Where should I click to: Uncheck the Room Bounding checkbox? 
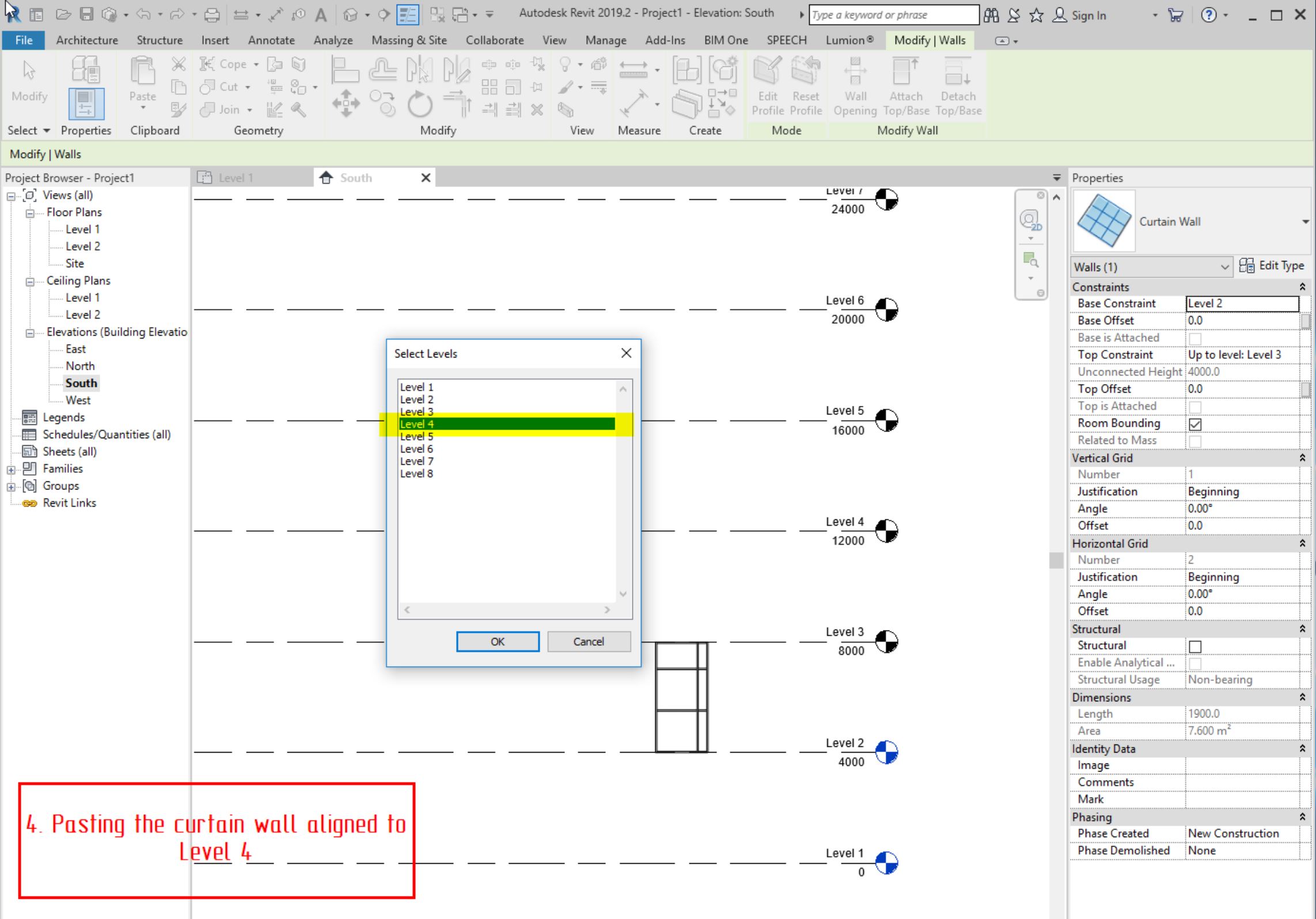pyautogui.click(x=1195, y=424)
